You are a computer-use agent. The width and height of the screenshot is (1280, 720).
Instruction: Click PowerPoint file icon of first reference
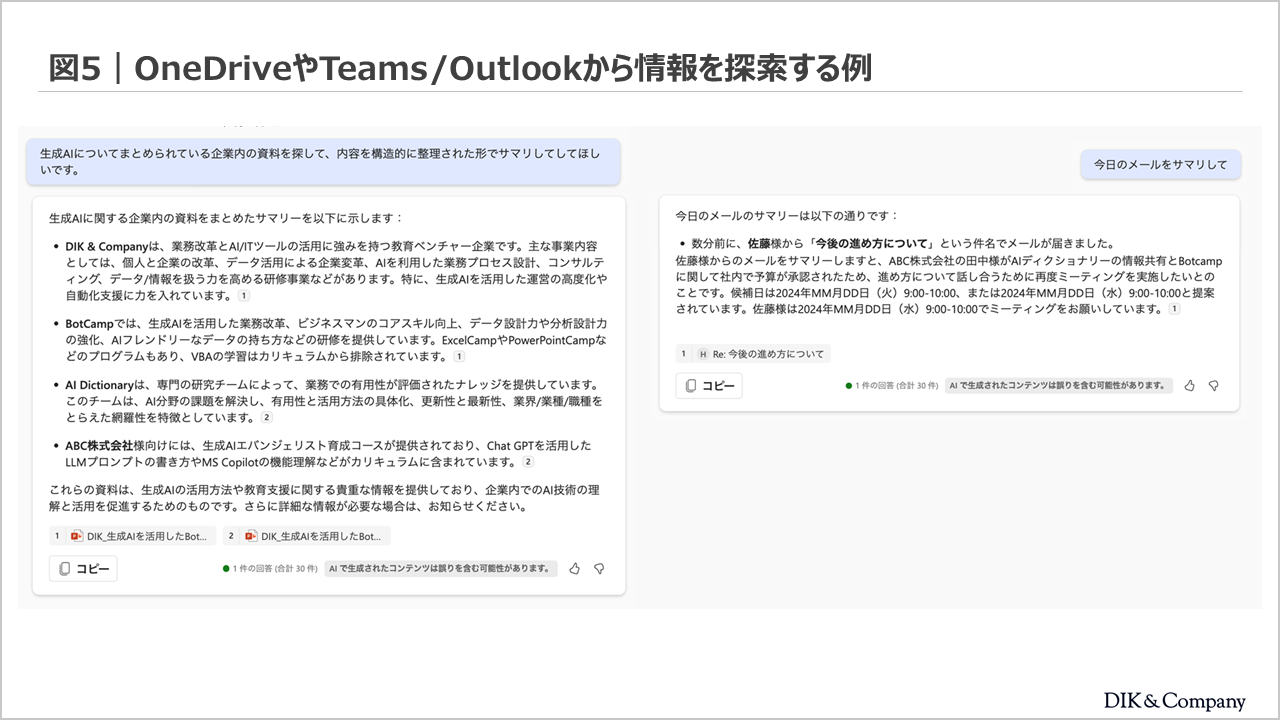[x=77, y=536]
